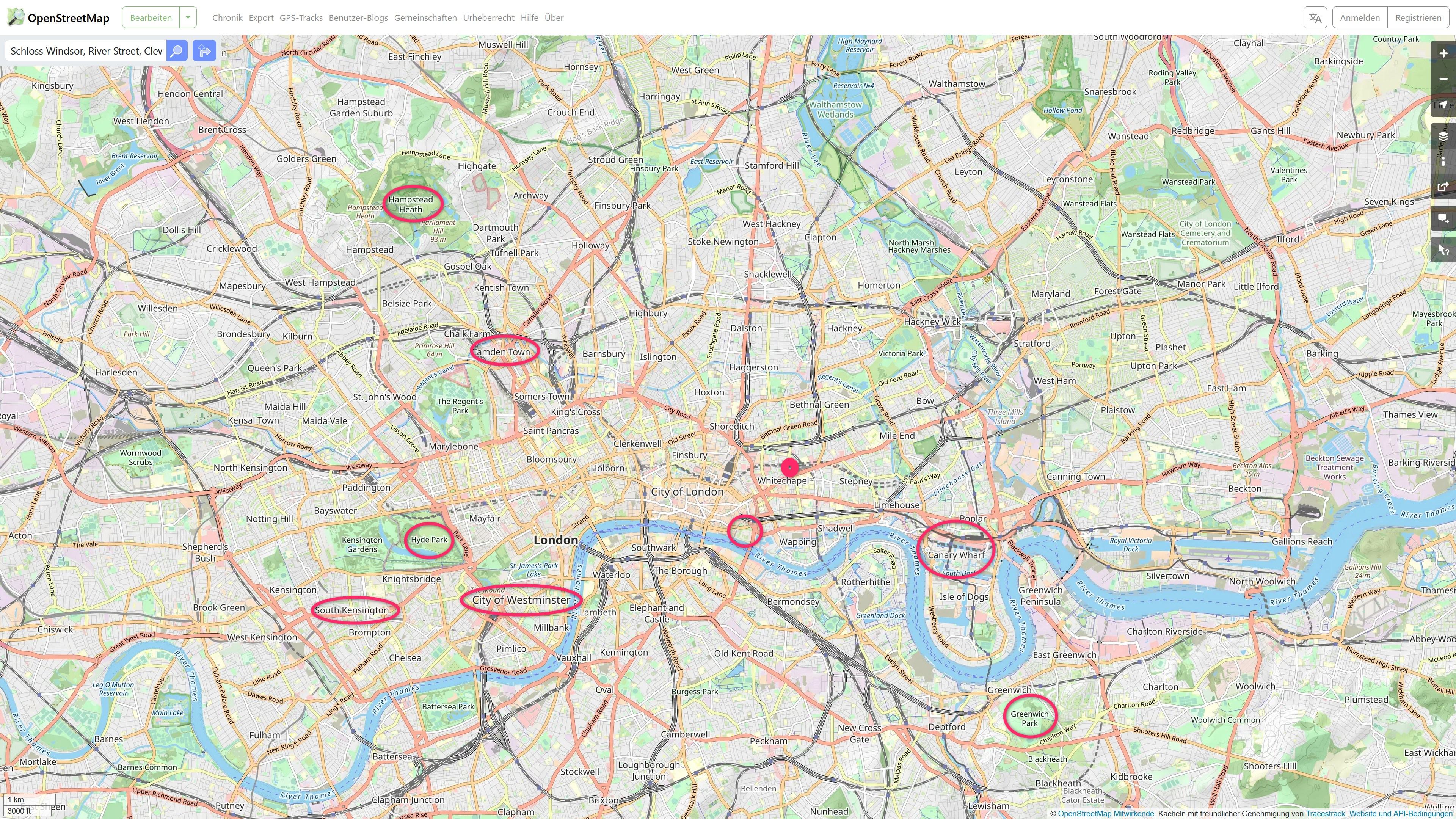Click the Bearbeiten edit button
1456x819 pixels.
pyautogui.click(x=151, y=17)
